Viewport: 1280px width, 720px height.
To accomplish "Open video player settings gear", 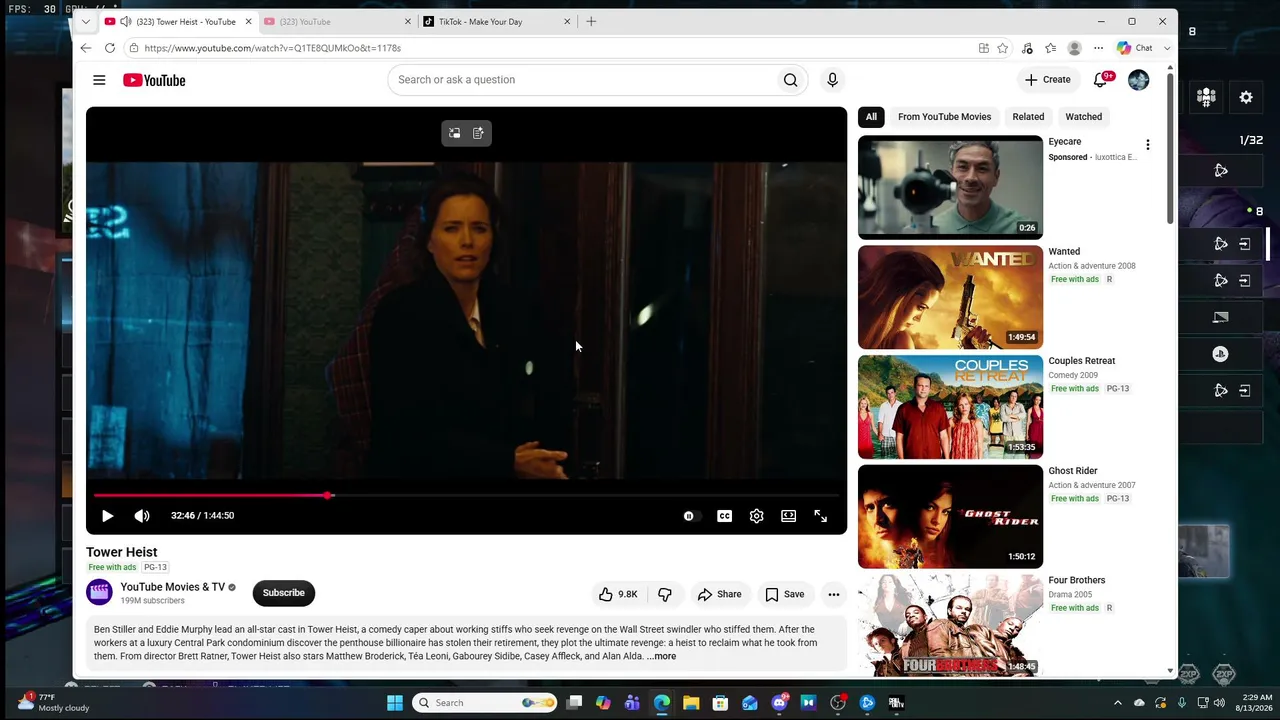I will point(756,516).
